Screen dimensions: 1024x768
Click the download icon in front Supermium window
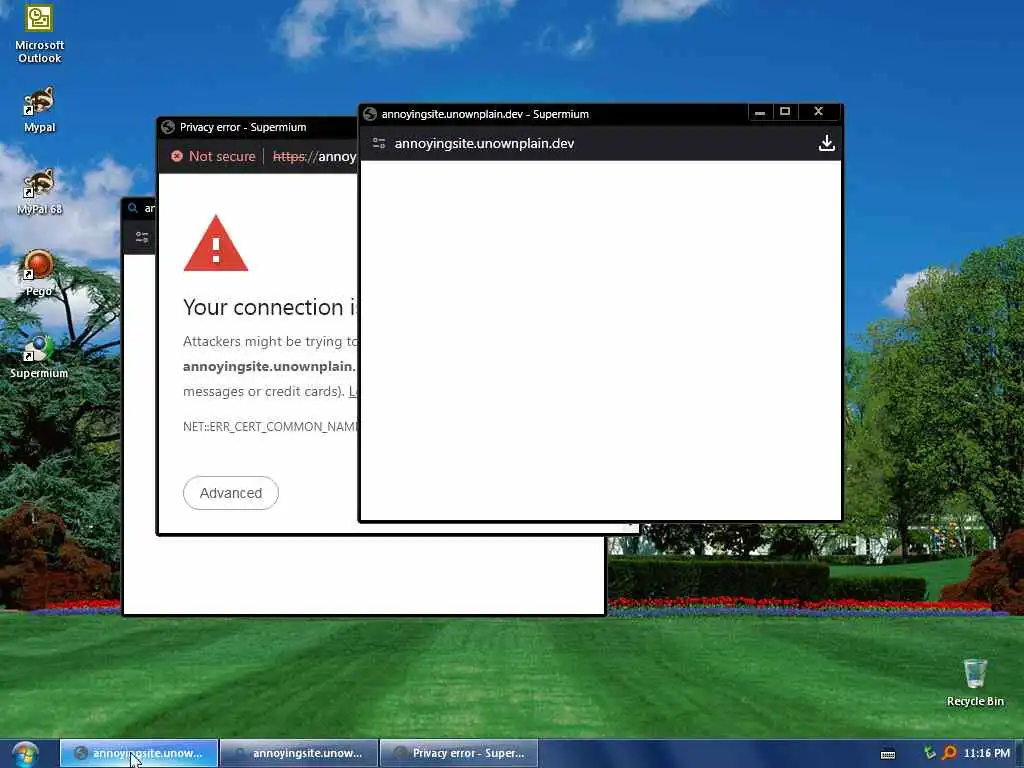(826, 143)
